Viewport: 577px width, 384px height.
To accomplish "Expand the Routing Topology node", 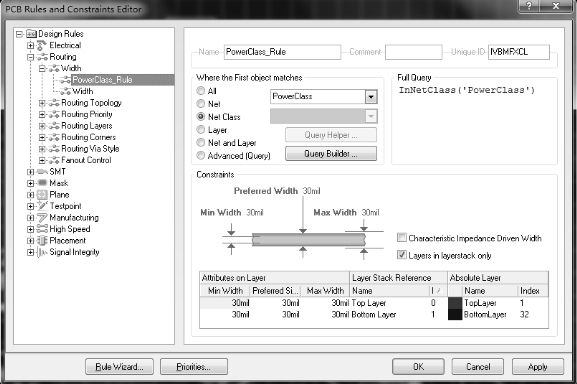I will [x=42, y=103].
